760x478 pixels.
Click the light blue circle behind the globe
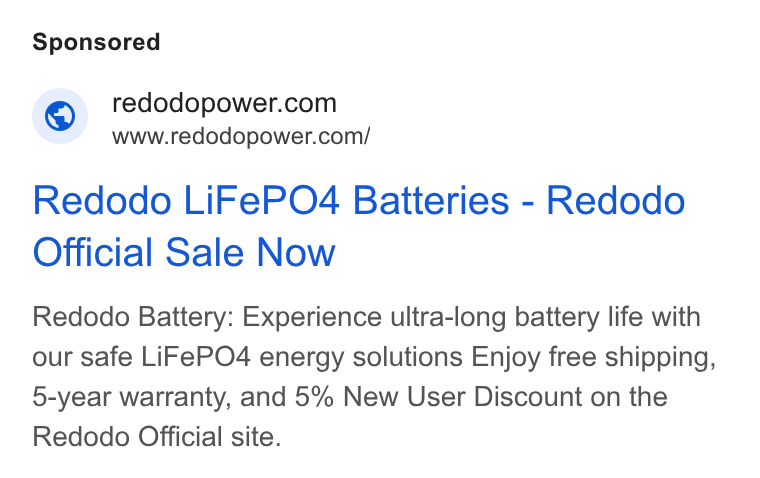[60, 116]
